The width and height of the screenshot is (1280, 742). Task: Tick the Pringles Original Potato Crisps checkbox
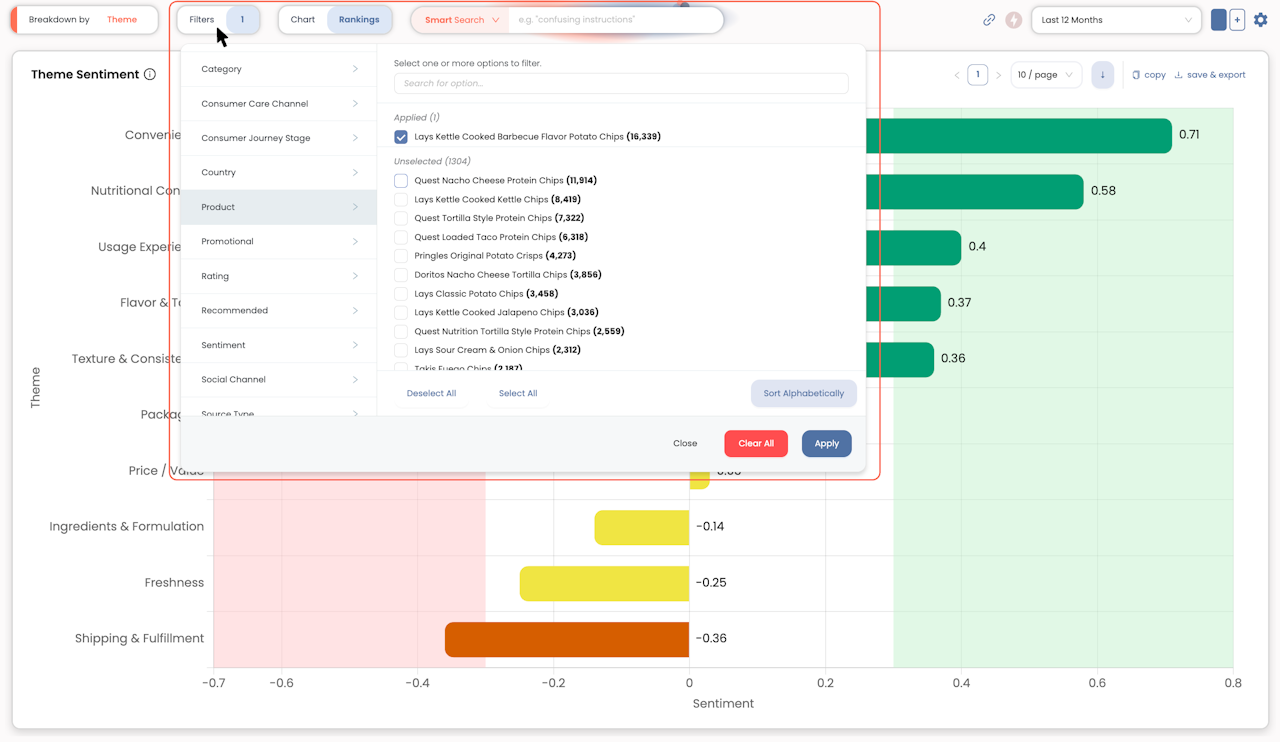pos(401,256)
